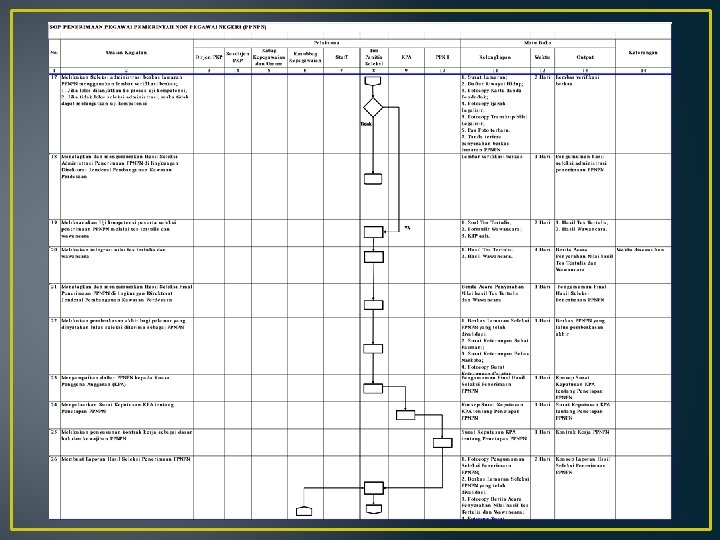Screen dimensions: 720x540
Task: Click the off-page connector below row 26 box
Action: (374, 509)
